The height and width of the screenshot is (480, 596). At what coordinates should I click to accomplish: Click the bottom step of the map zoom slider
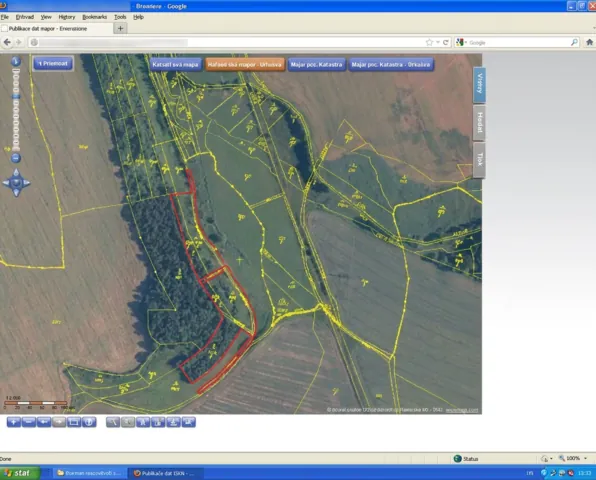(x=16, y=148)
